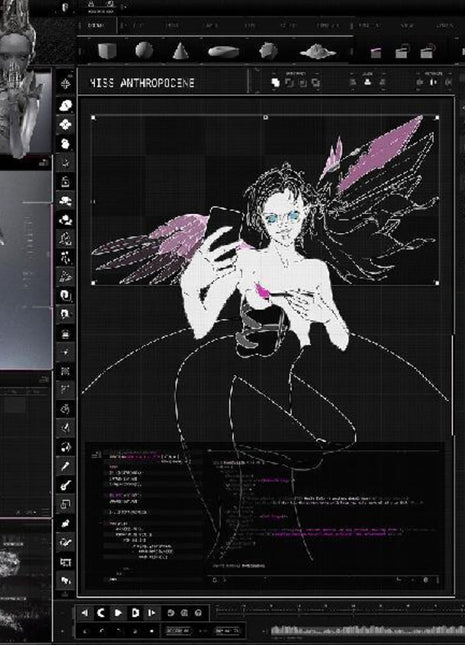Select the saucer-shaped terrain primitive

(x=317, y=51)
